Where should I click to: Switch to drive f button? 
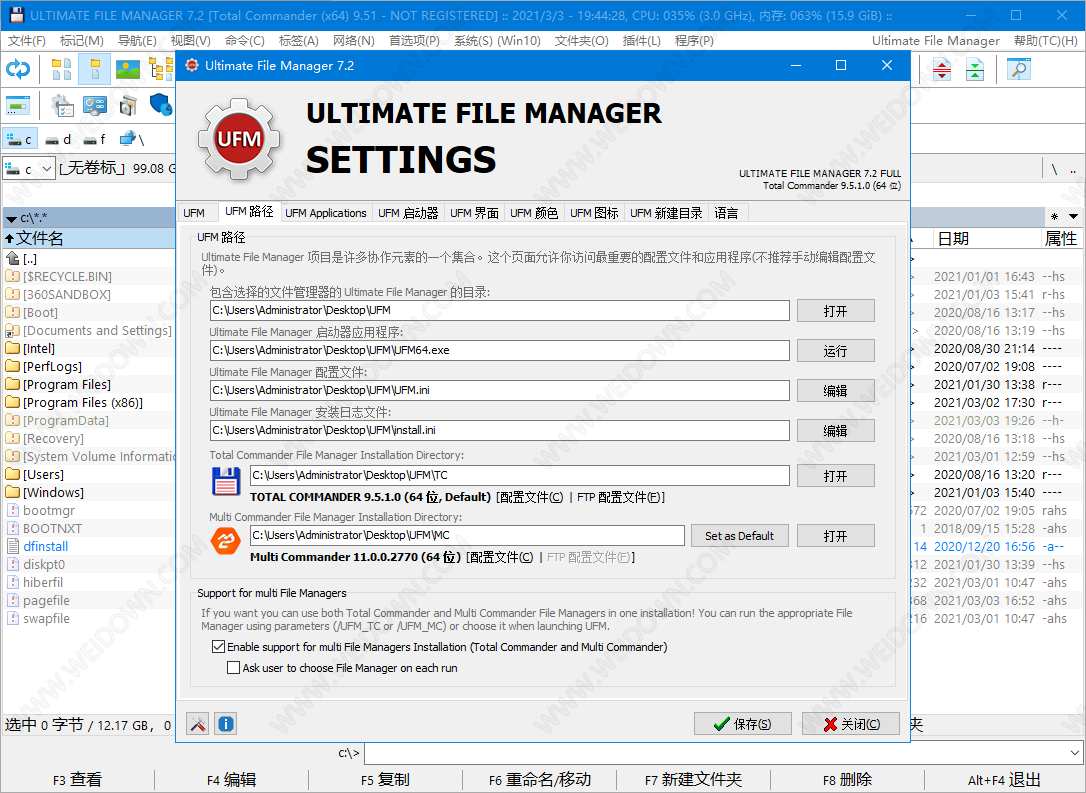pyautogui.click(x=94, y=139)
